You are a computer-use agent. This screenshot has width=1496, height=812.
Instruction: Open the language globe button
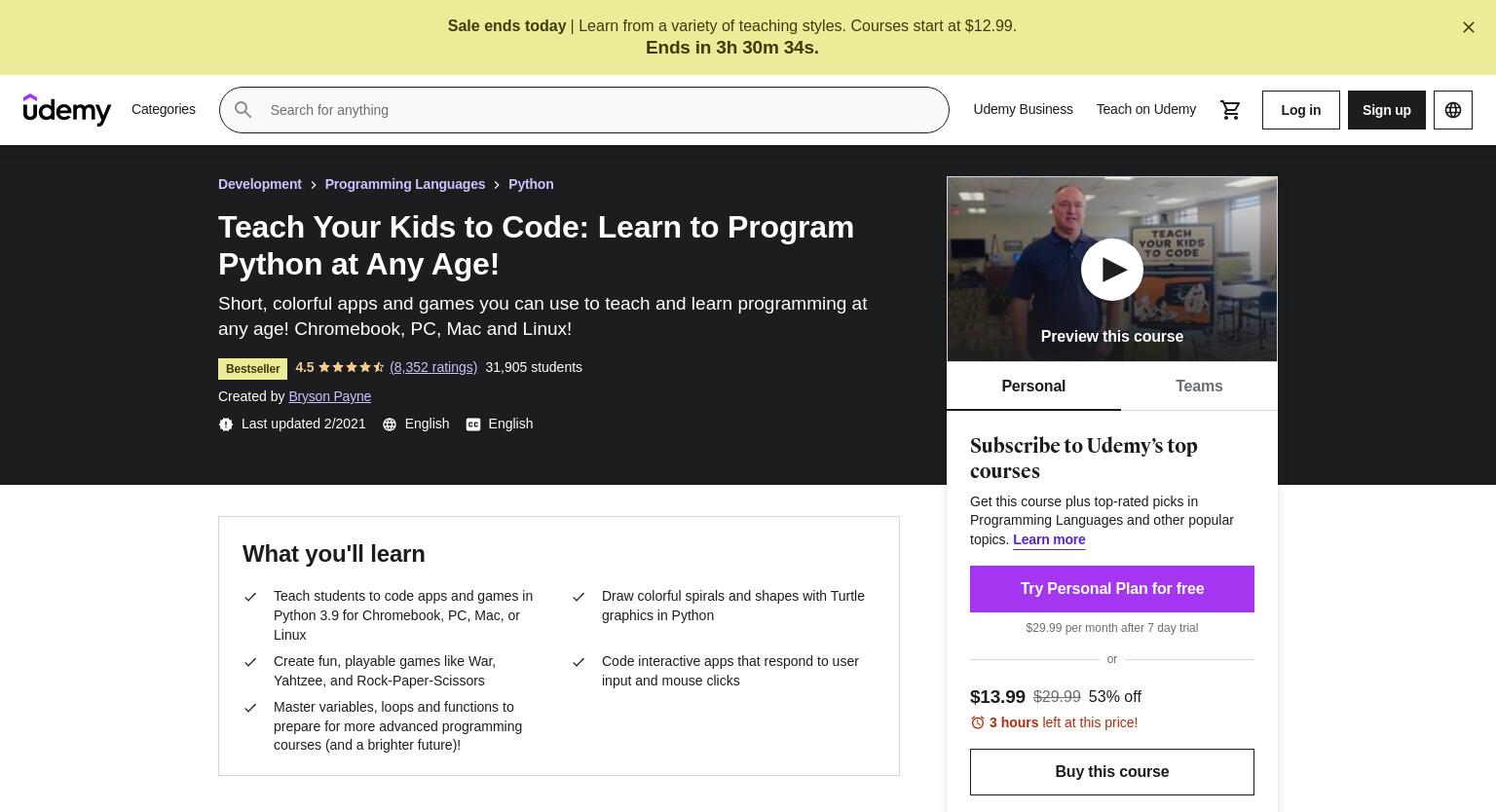tap(1453, 110)
